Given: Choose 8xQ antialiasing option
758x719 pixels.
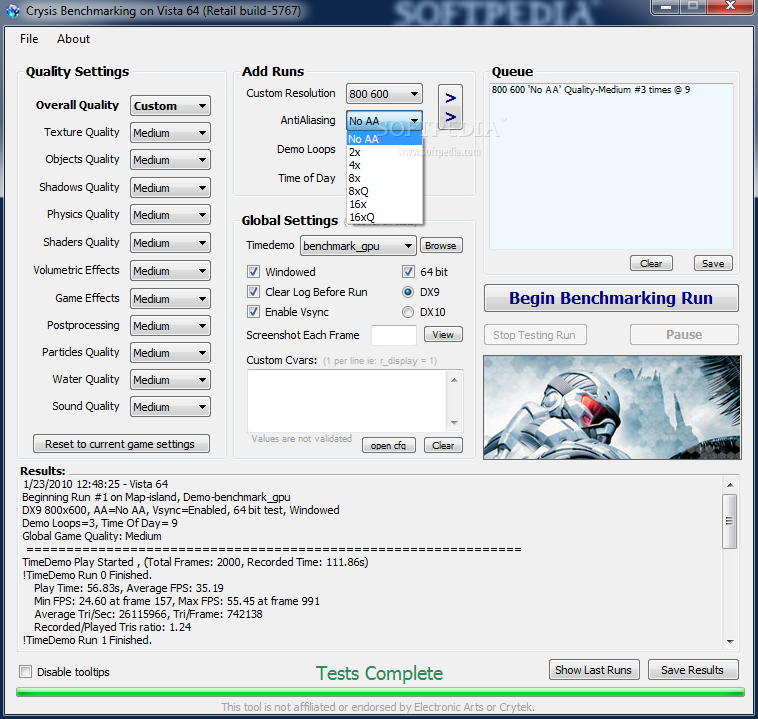Looking at the screenshot, I should [385, 191].
